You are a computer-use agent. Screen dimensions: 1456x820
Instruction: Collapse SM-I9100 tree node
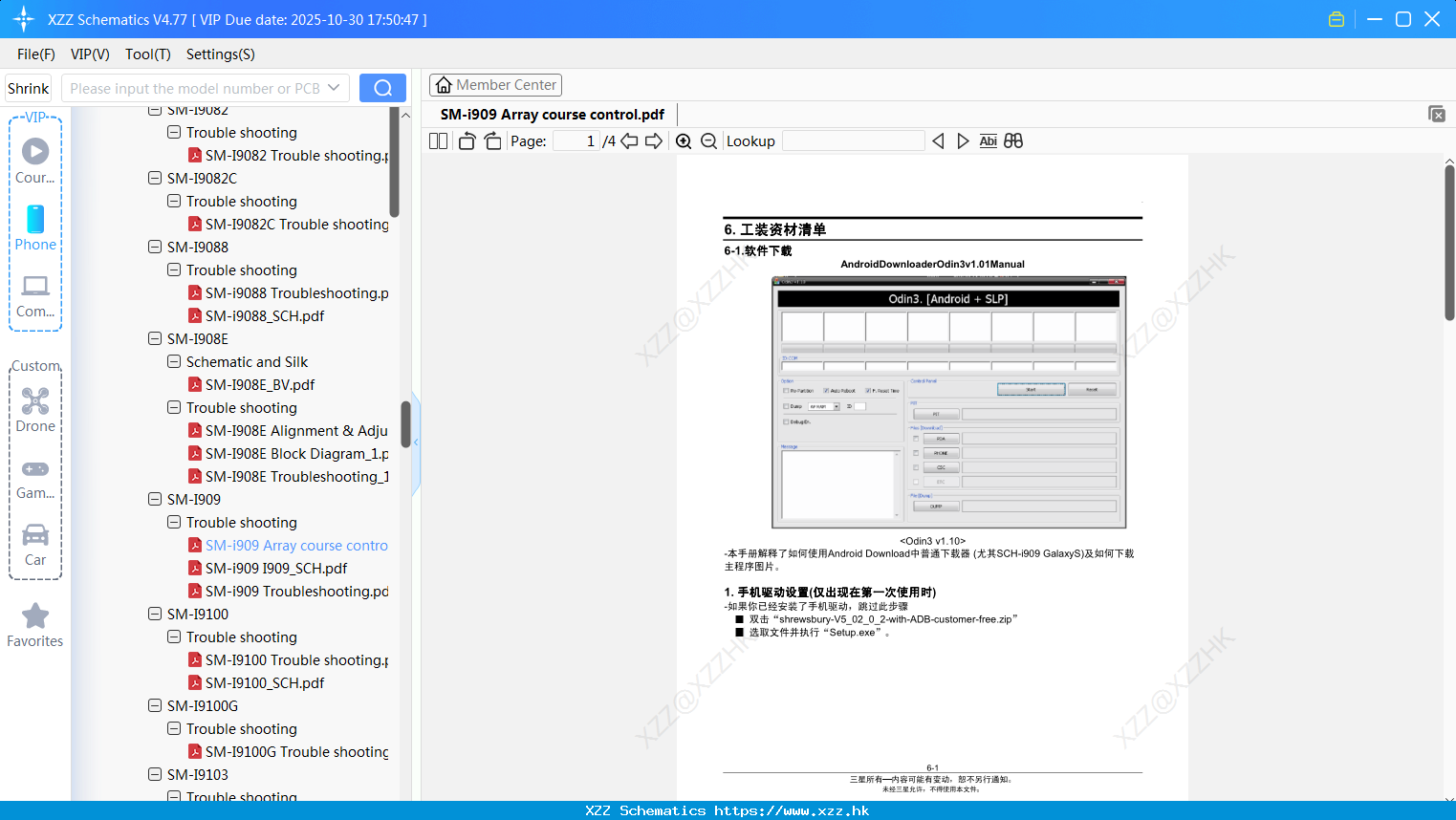point(155,614)
